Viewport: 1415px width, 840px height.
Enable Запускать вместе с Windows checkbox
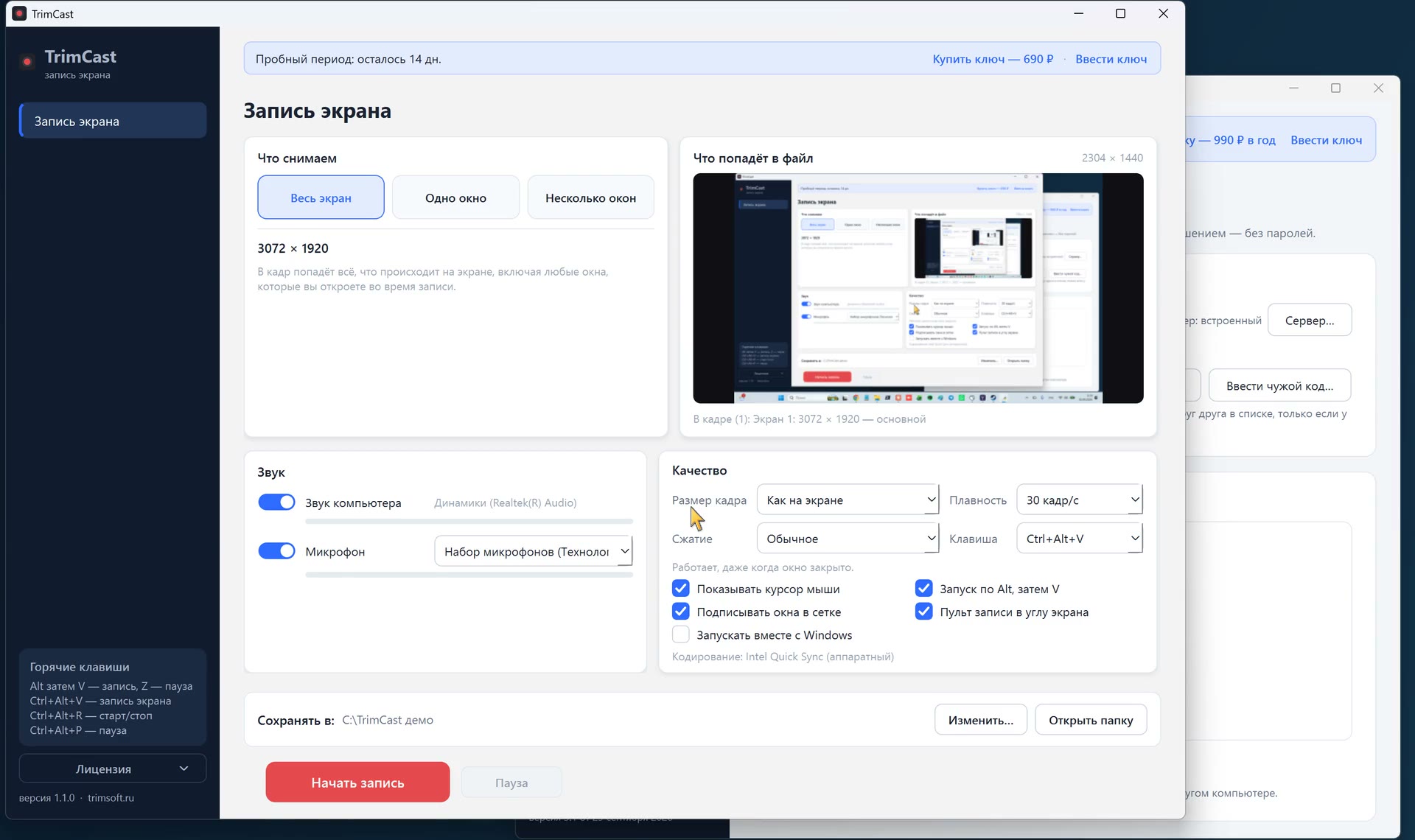(x=681, y=634)
